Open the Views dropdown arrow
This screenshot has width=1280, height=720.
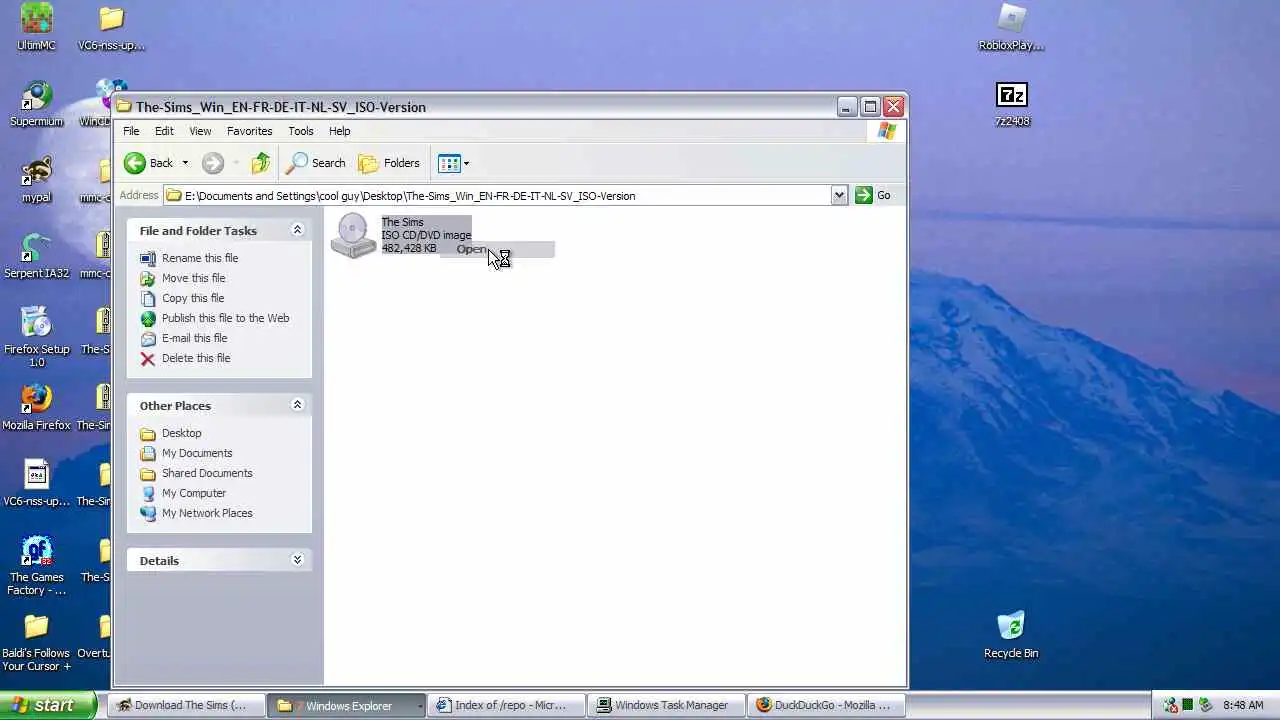click(x=466, y=163)
